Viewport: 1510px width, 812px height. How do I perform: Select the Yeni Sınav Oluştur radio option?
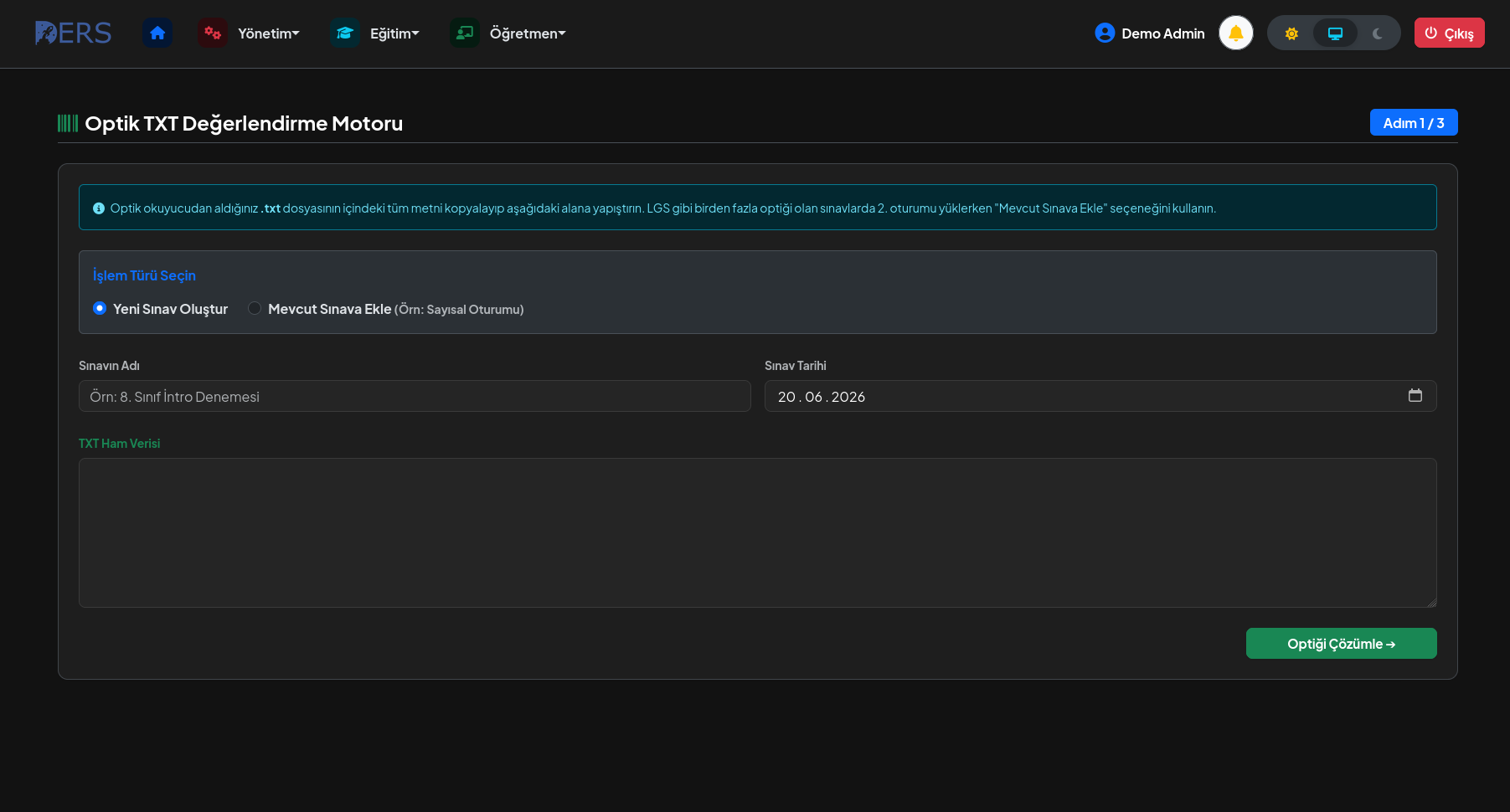100,308
